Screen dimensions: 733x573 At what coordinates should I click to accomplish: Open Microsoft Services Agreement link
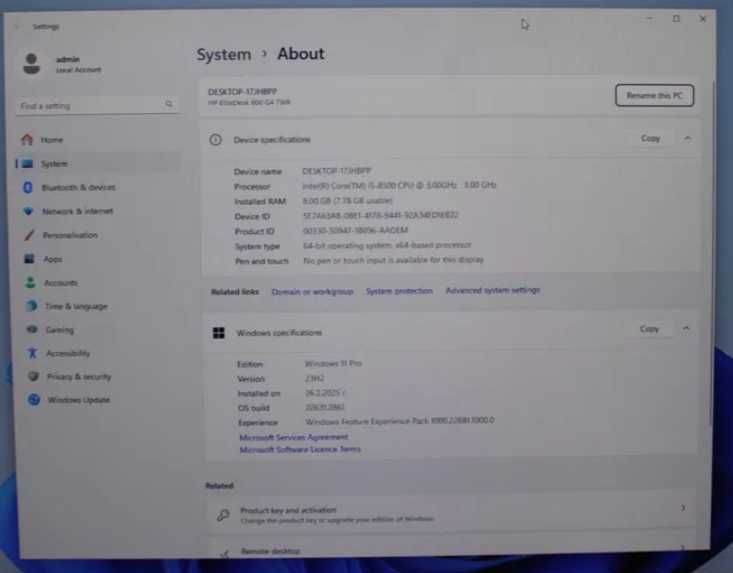click(x=294, y=437)
